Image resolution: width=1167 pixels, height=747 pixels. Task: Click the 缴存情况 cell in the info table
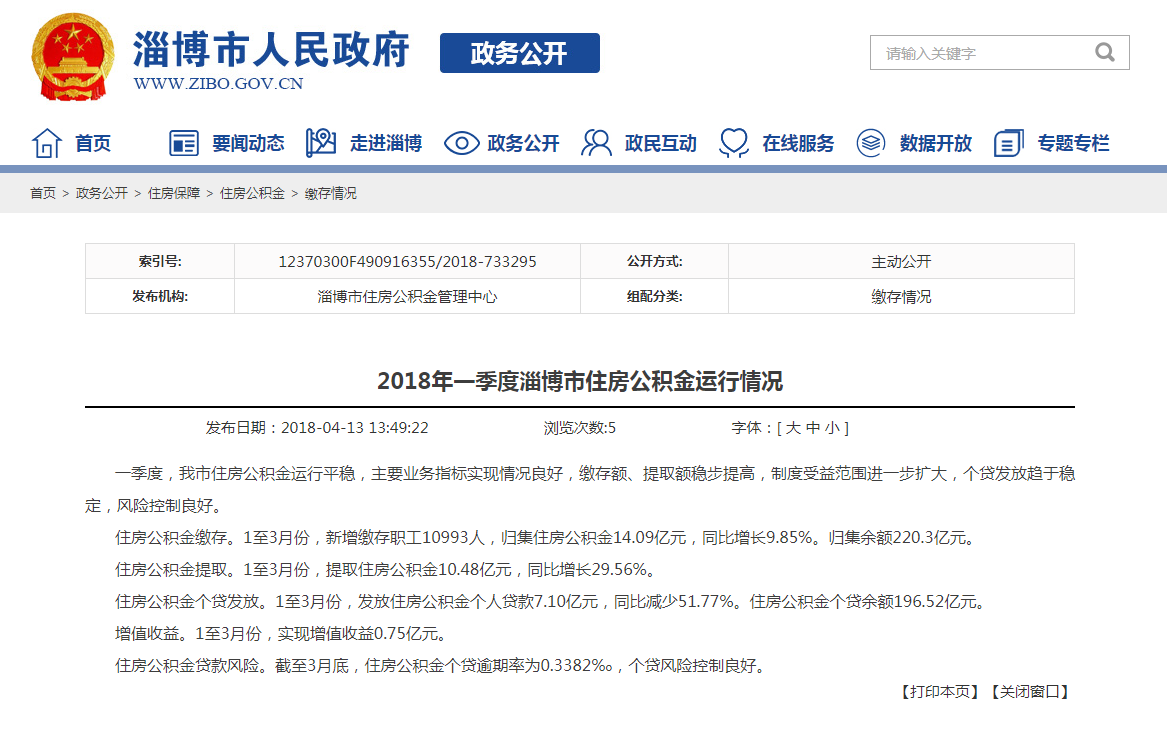click(x=901, y=297)
